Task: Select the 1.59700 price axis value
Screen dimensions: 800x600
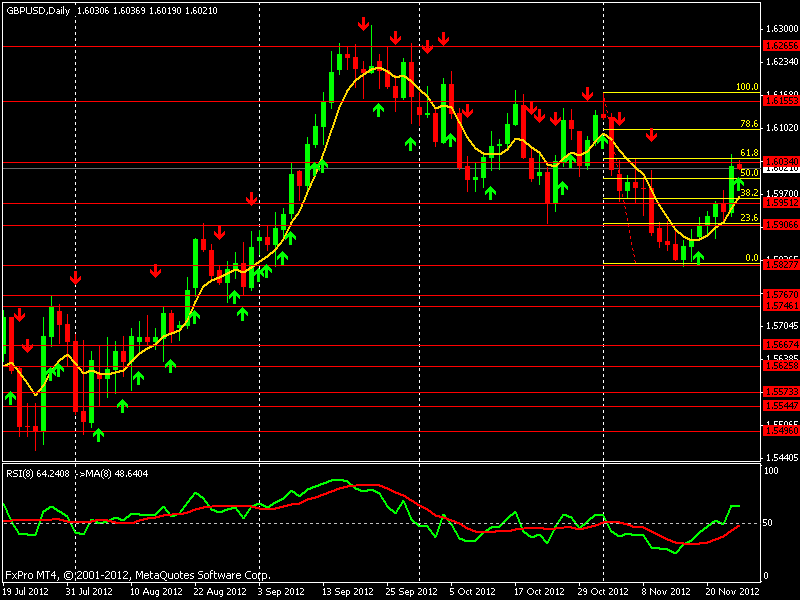Action: [x=782, y=194]
